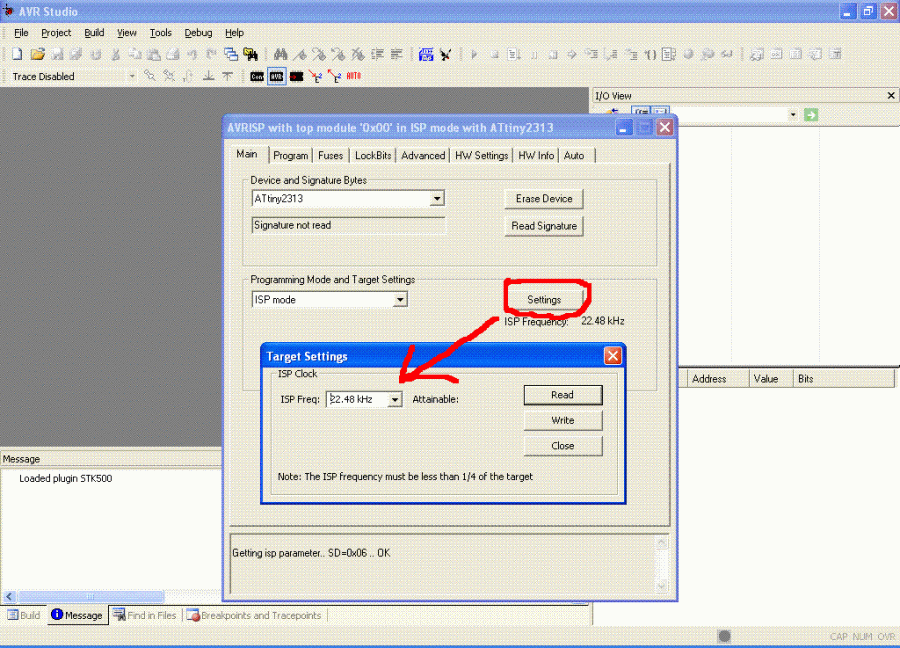Click the AVR programmer dialog icon

[277, 76]
